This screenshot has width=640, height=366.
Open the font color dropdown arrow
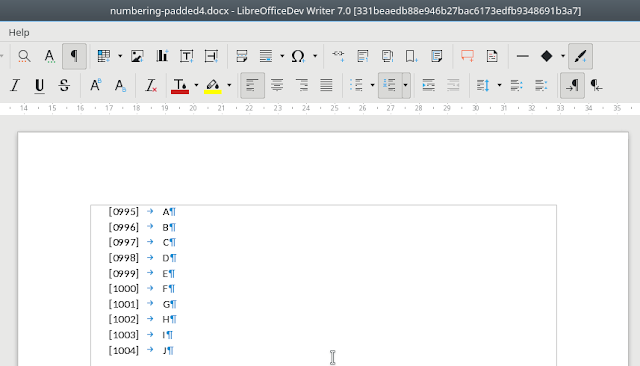click(196, 86)
